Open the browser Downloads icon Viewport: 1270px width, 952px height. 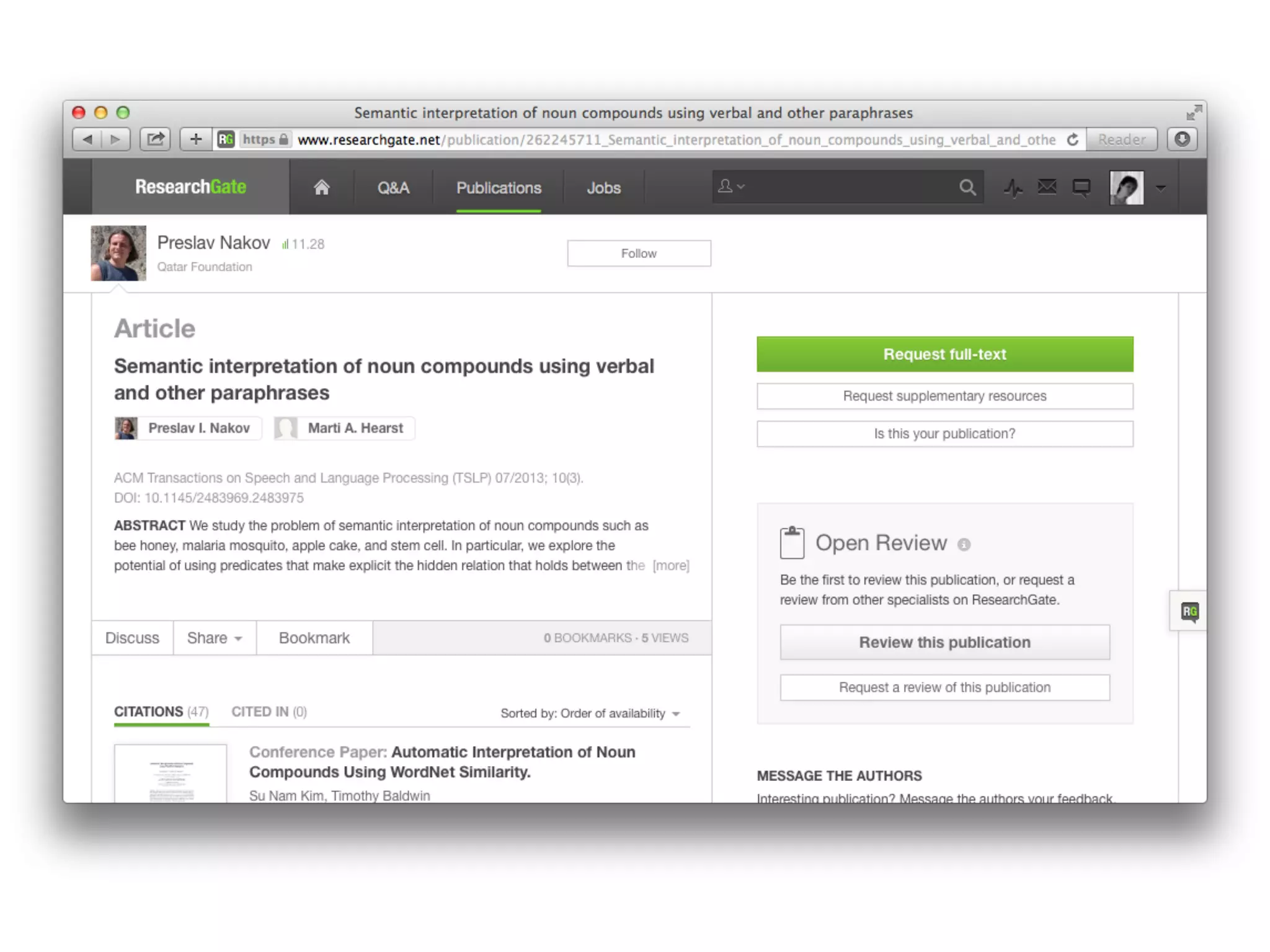[x=1182, y=139]
